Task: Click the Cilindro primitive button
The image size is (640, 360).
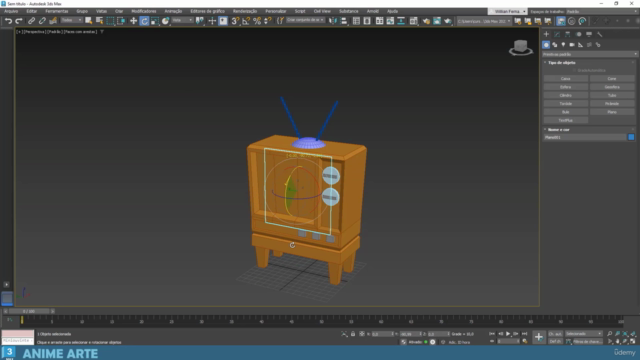Action: [x=566, y=95]
